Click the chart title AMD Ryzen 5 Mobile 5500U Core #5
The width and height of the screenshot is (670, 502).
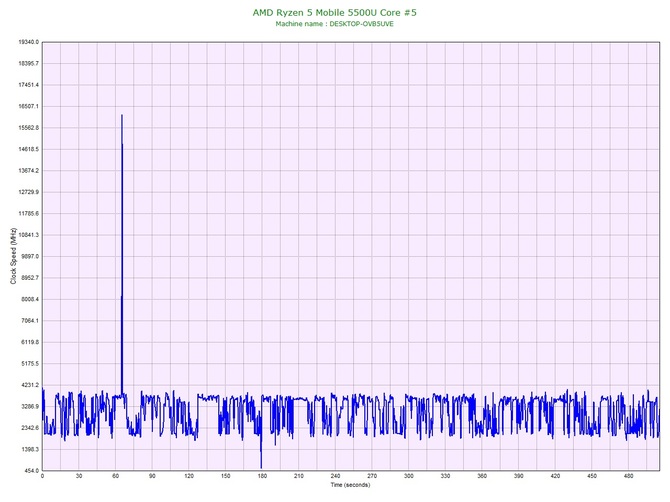[x=335, y=12]
